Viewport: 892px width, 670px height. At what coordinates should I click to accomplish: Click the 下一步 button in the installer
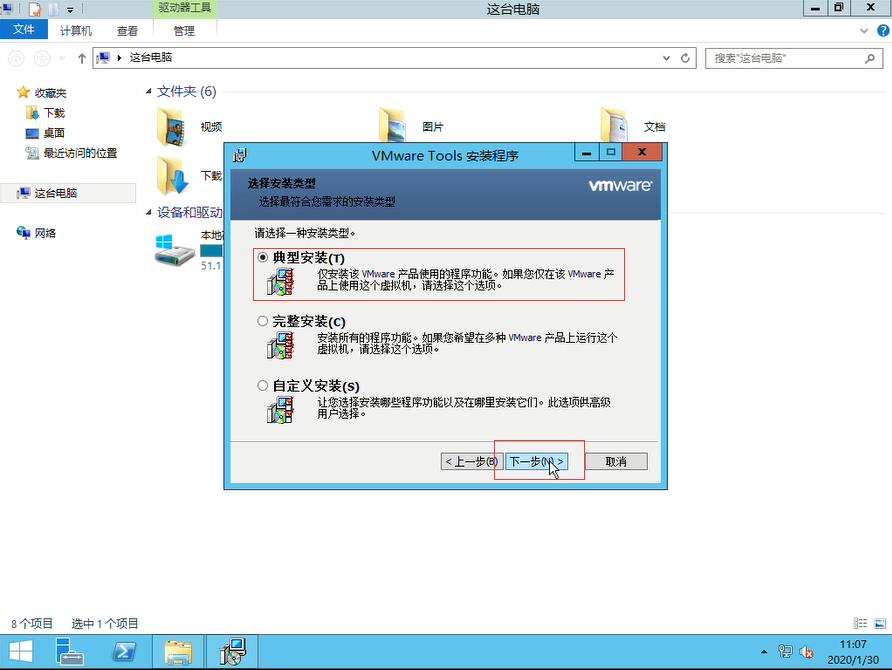click(537, 461)
